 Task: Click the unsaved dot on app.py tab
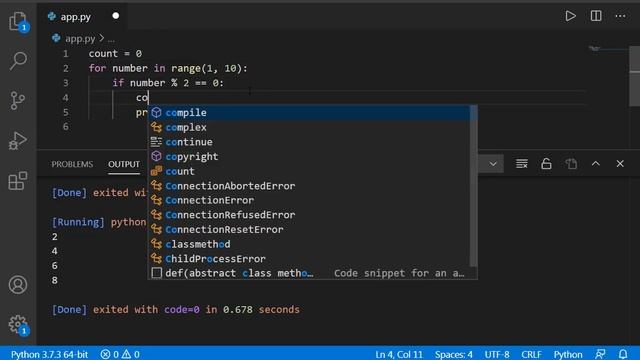point(116,16)
